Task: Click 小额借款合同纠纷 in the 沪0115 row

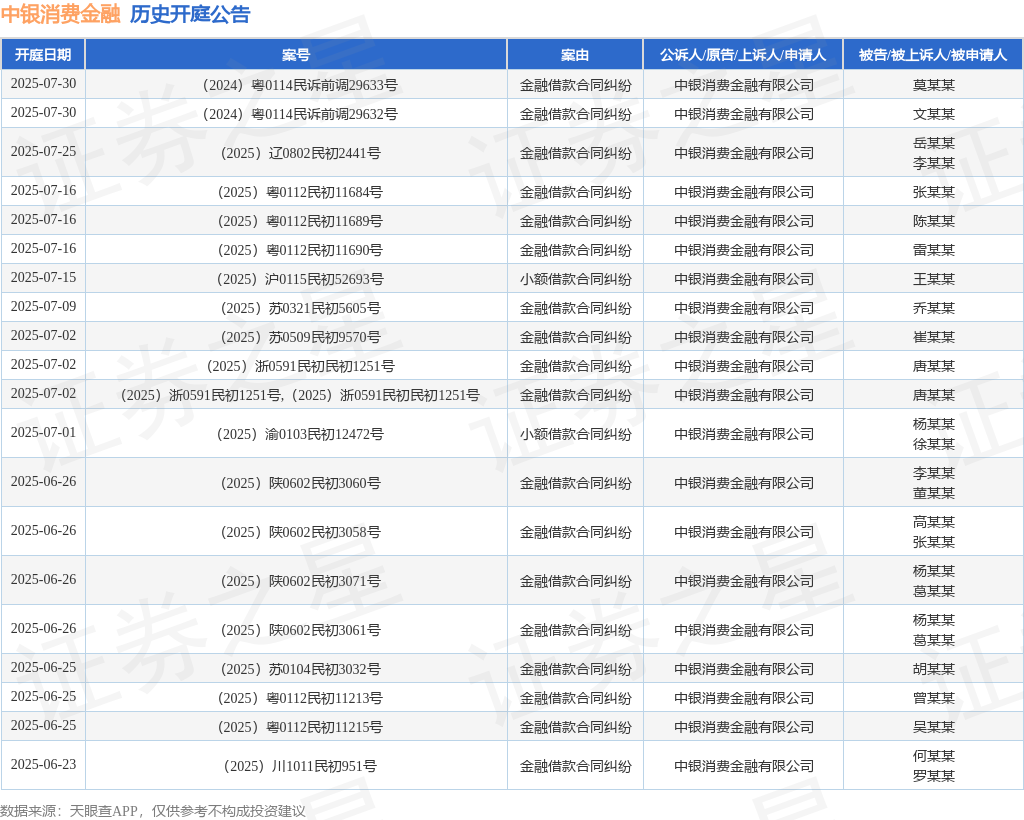Action: 575,279
